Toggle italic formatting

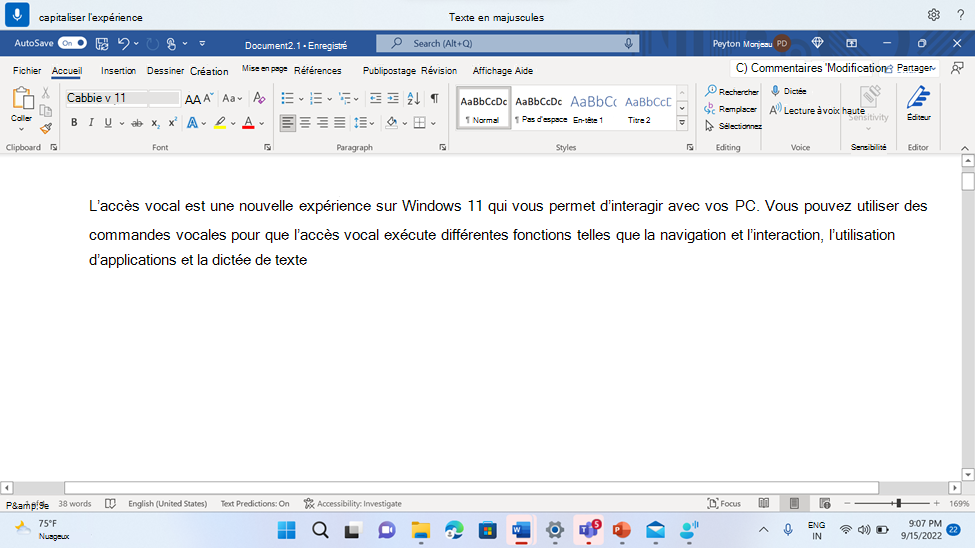click(91, 123)
